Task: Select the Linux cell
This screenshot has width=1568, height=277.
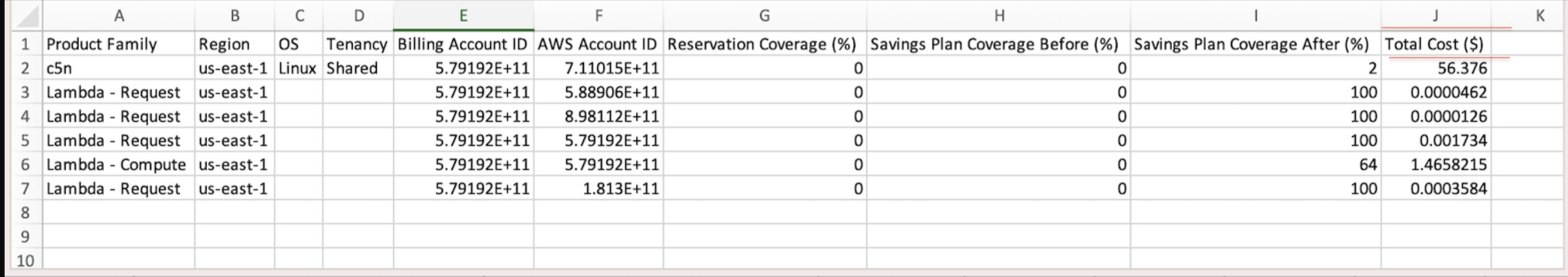Action: [298, 68]
